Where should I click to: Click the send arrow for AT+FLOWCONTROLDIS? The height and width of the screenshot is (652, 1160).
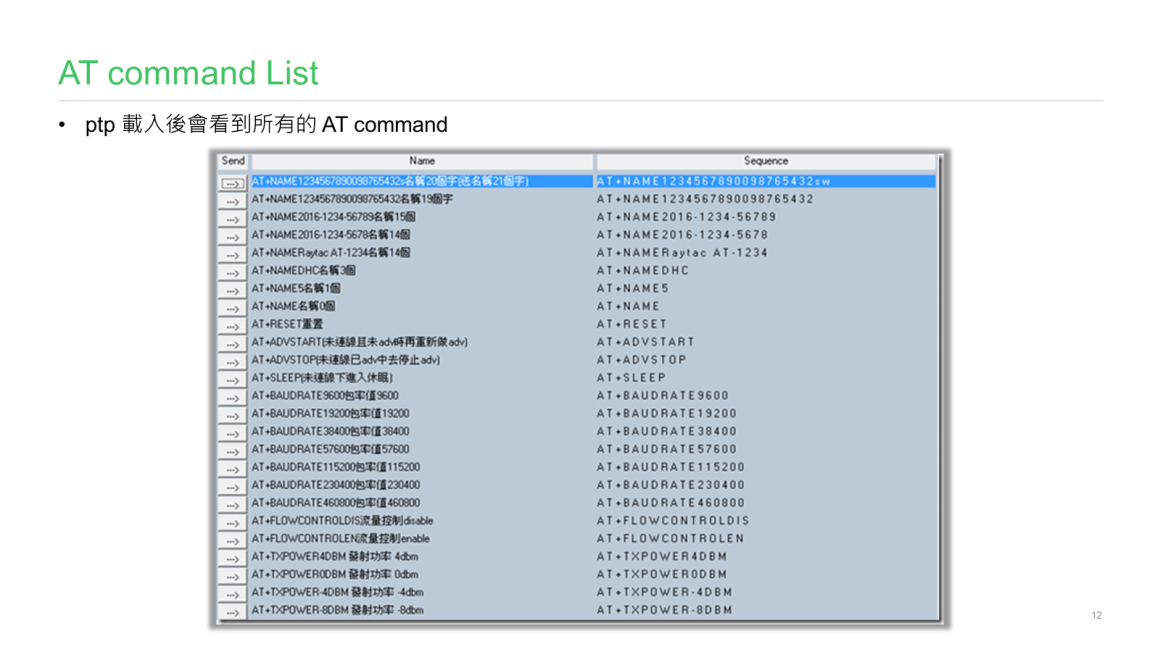pyautogui.click(x=232, y=522)
